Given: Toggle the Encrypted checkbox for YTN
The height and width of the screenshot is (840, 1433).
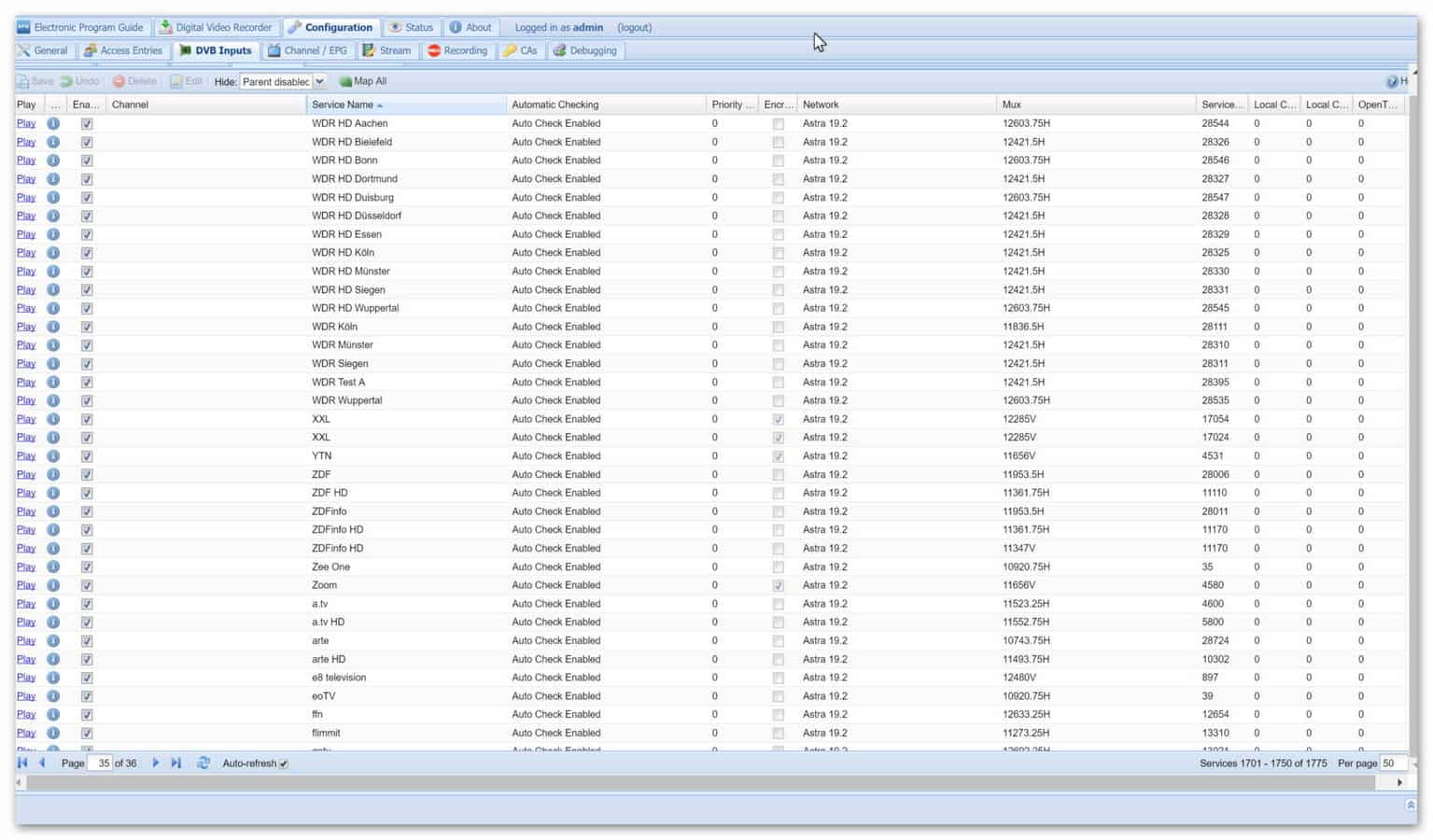Looking at the screenshot, I should (x=778, y=456).
